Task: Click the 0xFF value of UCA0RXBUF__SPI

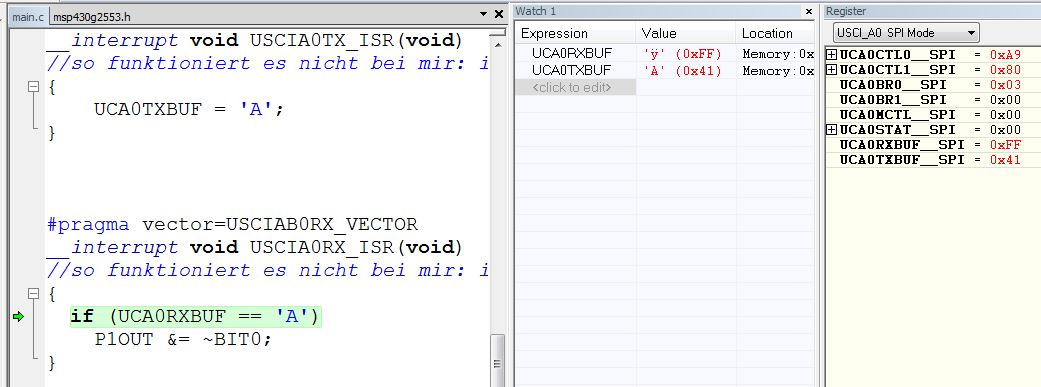Action: [1005, 145]
